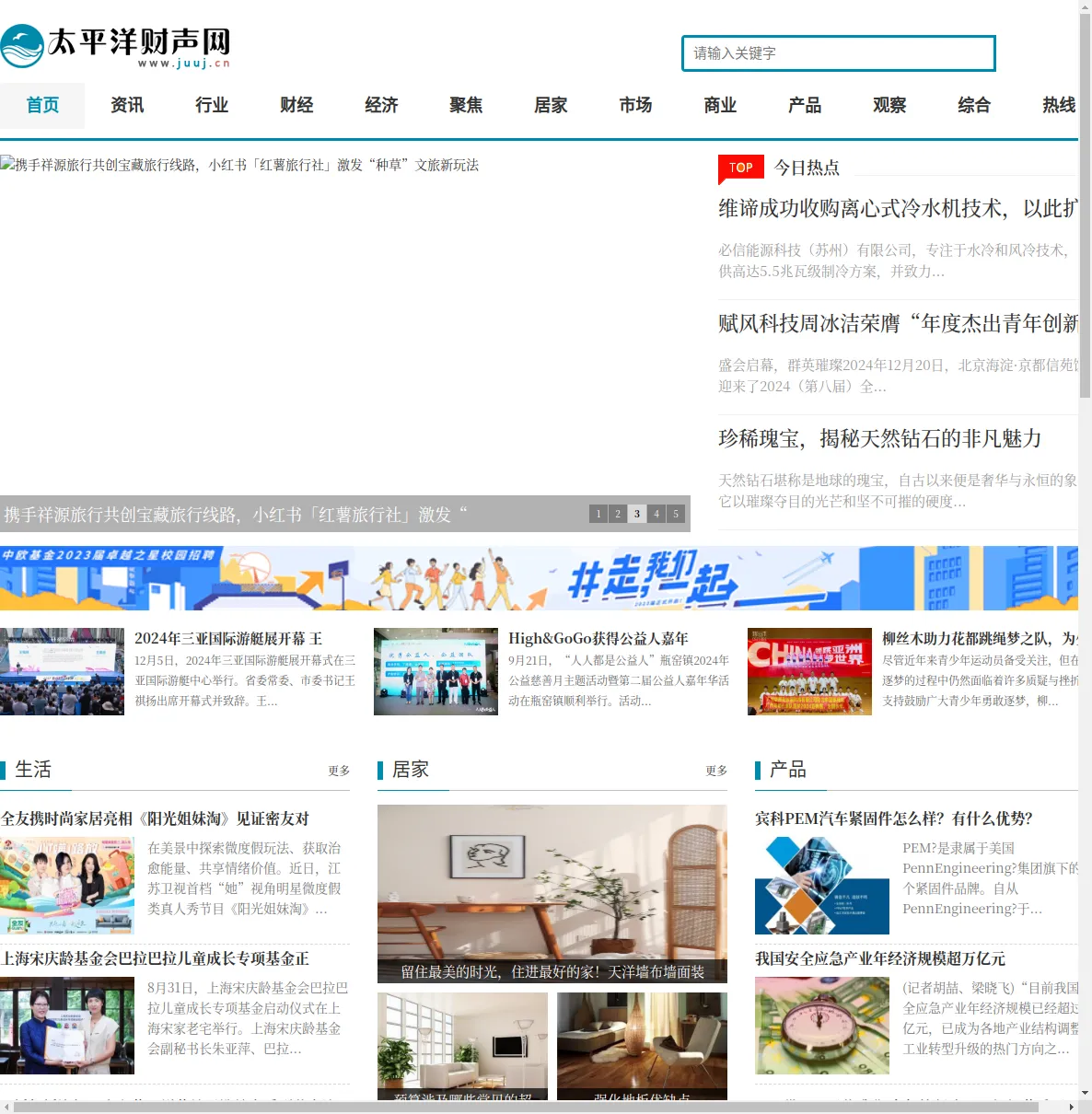
Task: Switch to the 居家 navigation tab
Action: (551, 105)
